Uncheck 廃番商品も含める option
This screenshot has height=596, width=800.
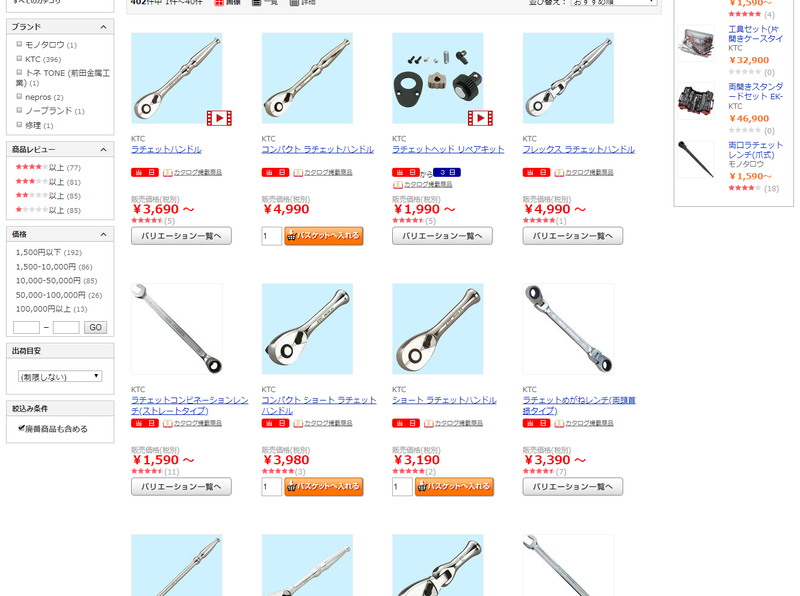tap(21, 428)
